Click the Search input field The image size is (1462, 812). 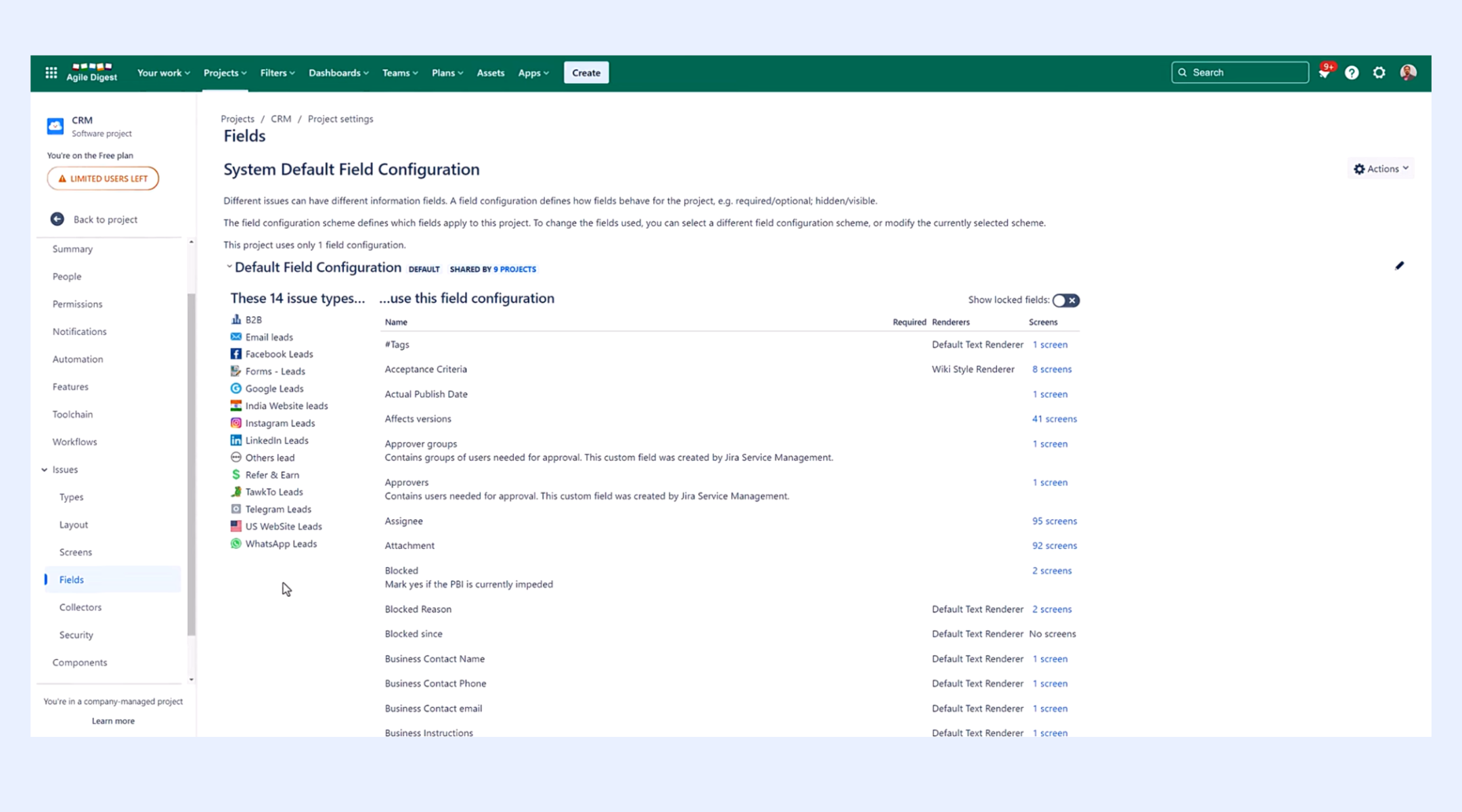(1240, 72)
